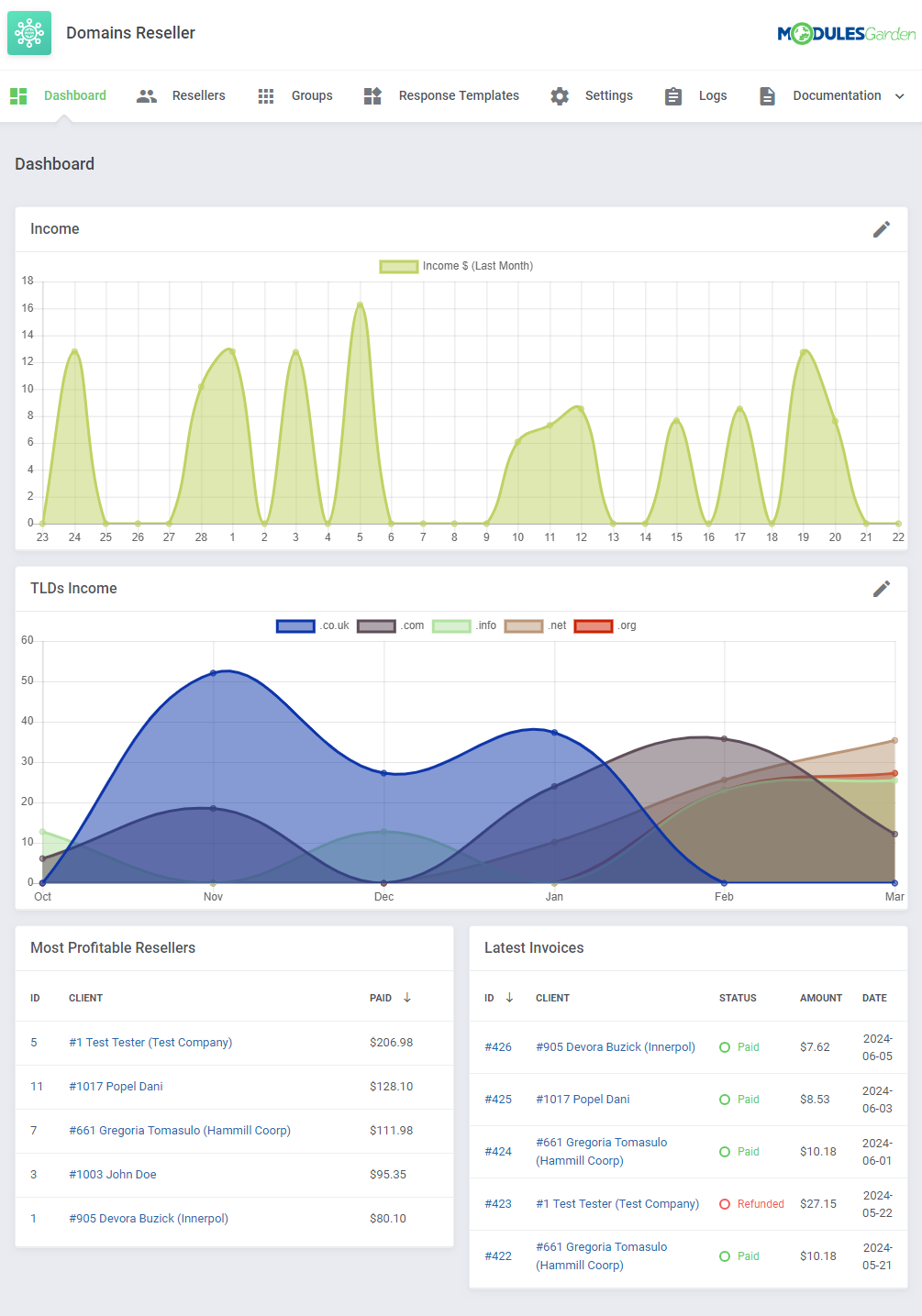
Task: Click the Groups grid icon
Action: click(x=266, y=95)
